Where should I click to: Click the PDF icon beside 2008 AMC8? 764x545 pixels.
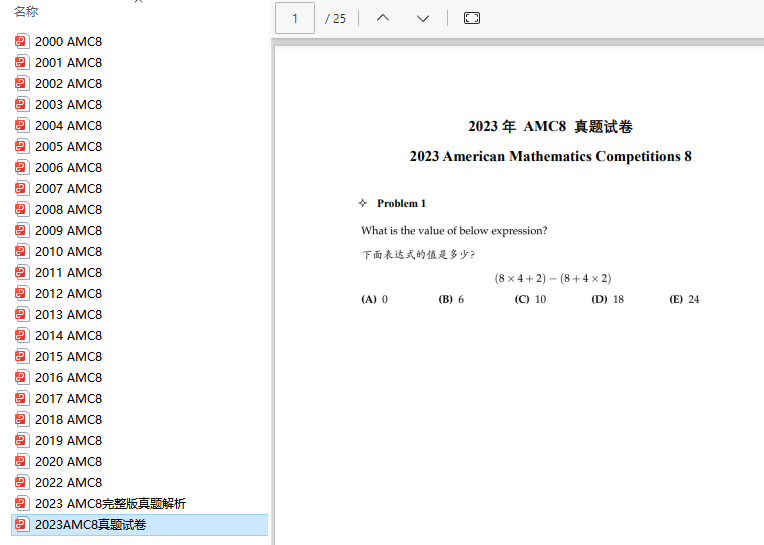[21, 209]
